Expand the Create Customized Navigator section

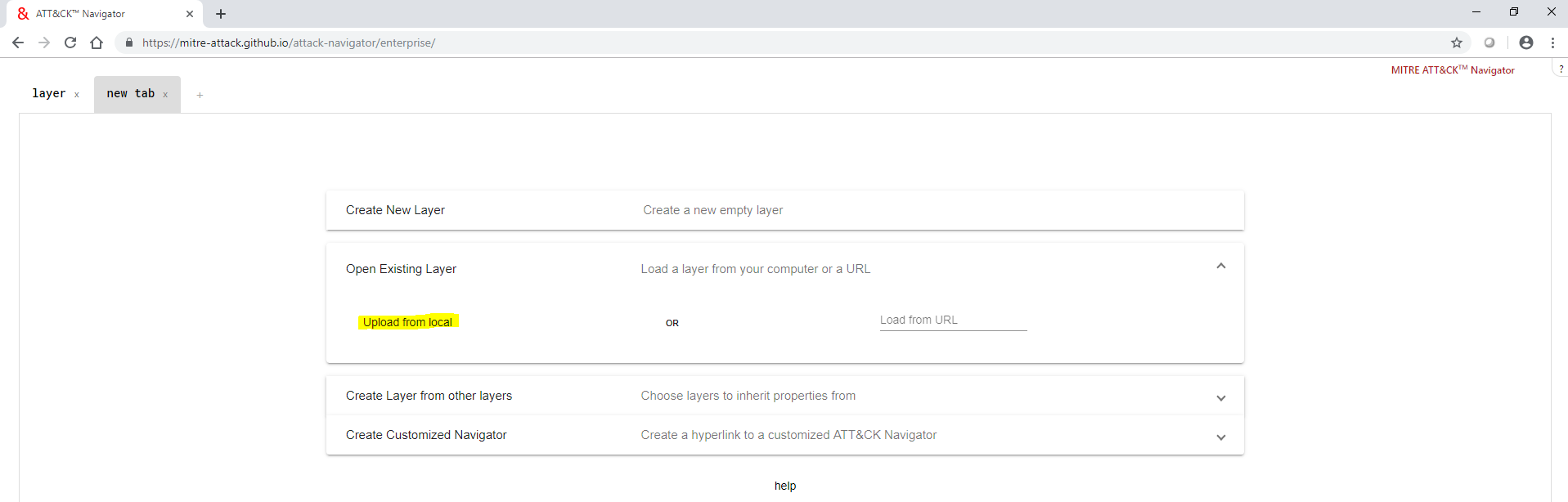[1220, 437]
